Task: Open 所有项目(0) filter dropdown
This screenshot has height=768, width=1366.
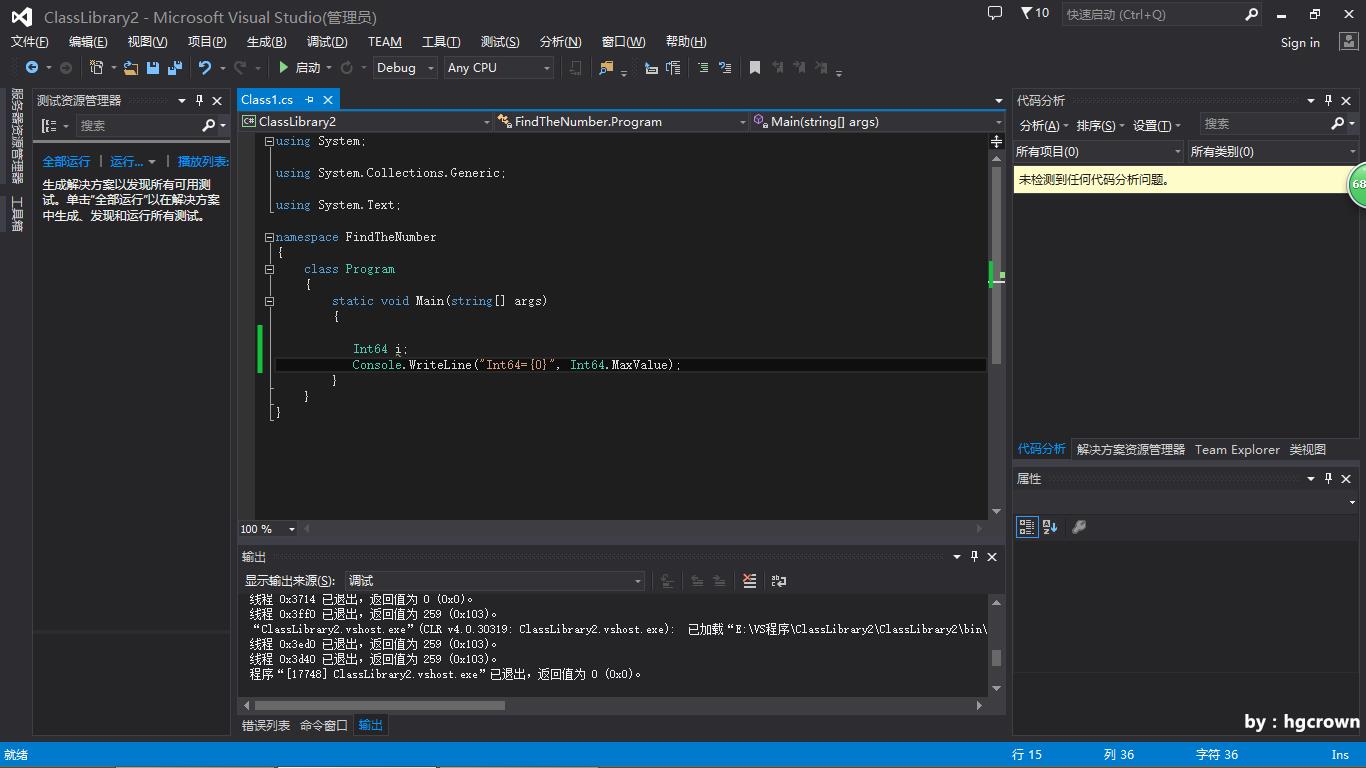Action: point(1098,151)
